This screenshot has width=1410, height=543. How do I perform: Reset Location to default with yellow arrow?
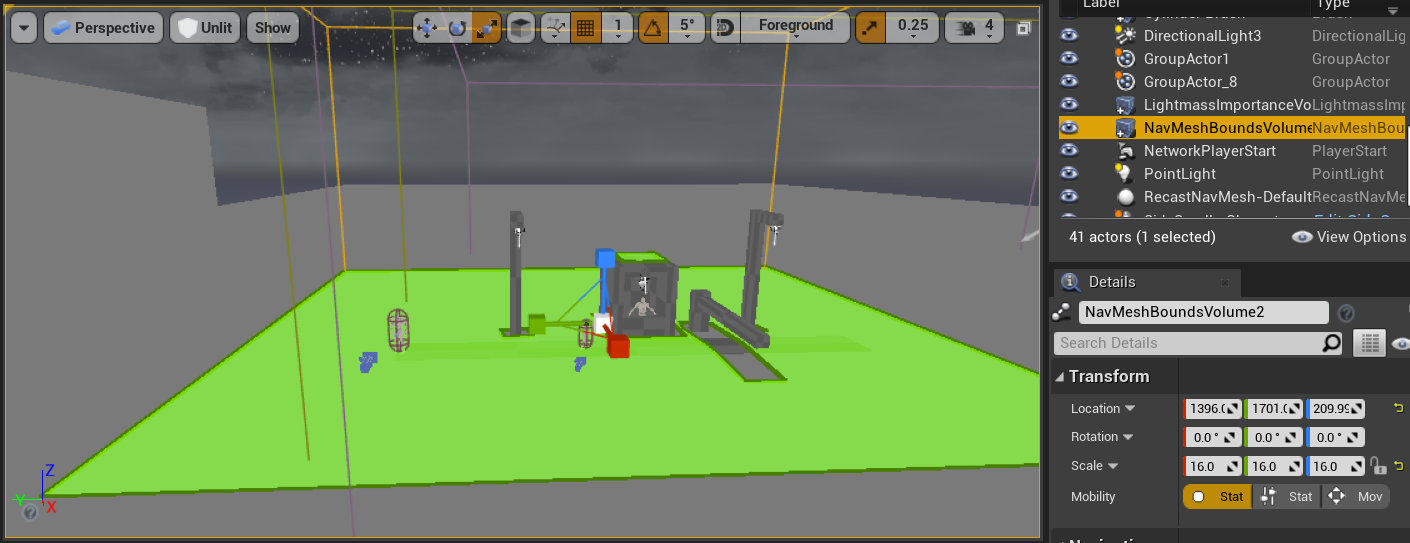pyautogui.click(x=1397, y=408)
